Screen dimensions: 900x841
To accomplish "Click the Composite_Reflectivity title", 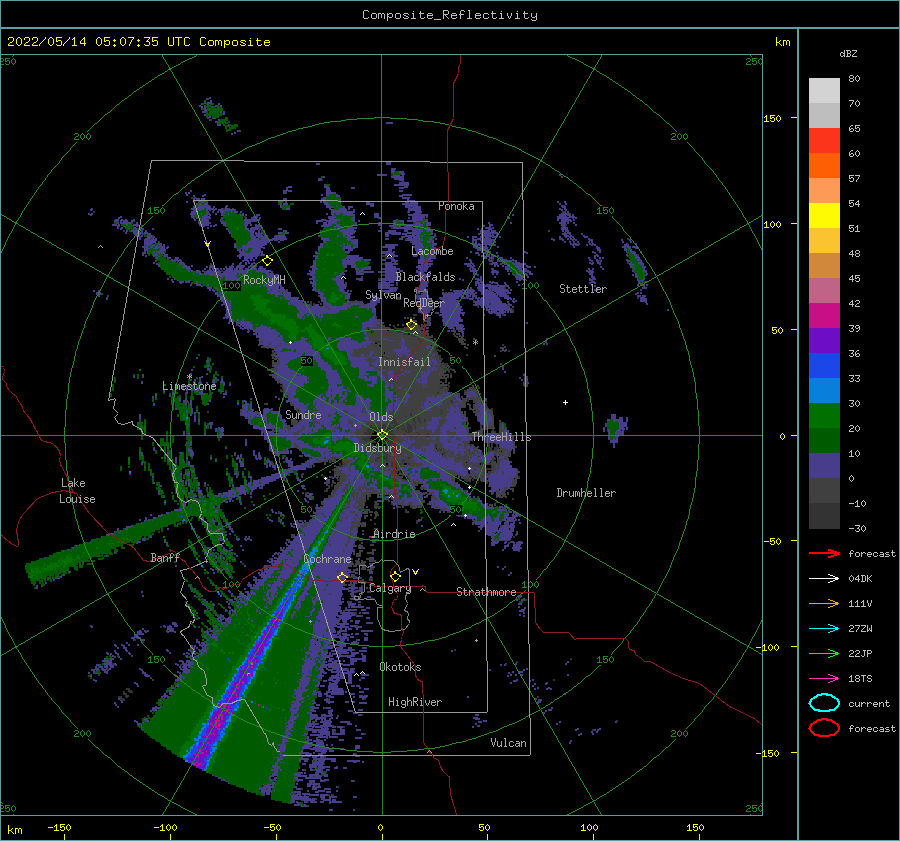I will pyautogui.click(x=450, y=15).
